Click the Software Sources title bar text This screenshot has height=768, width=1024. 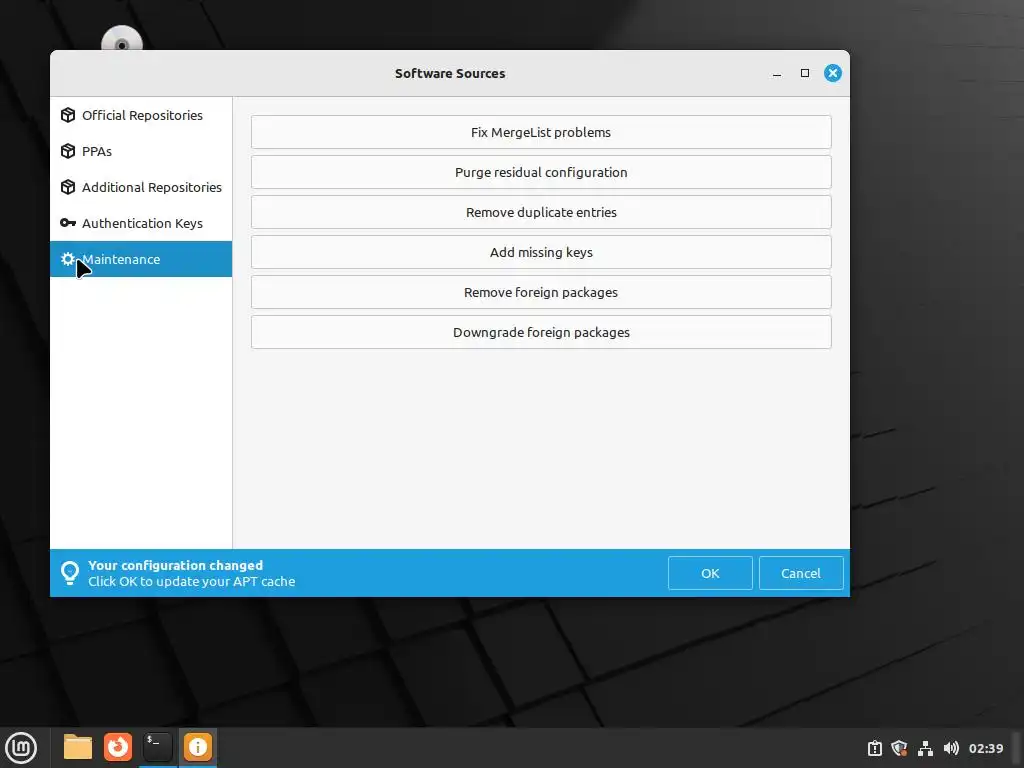pyautogui.click(x=450, y=73)
